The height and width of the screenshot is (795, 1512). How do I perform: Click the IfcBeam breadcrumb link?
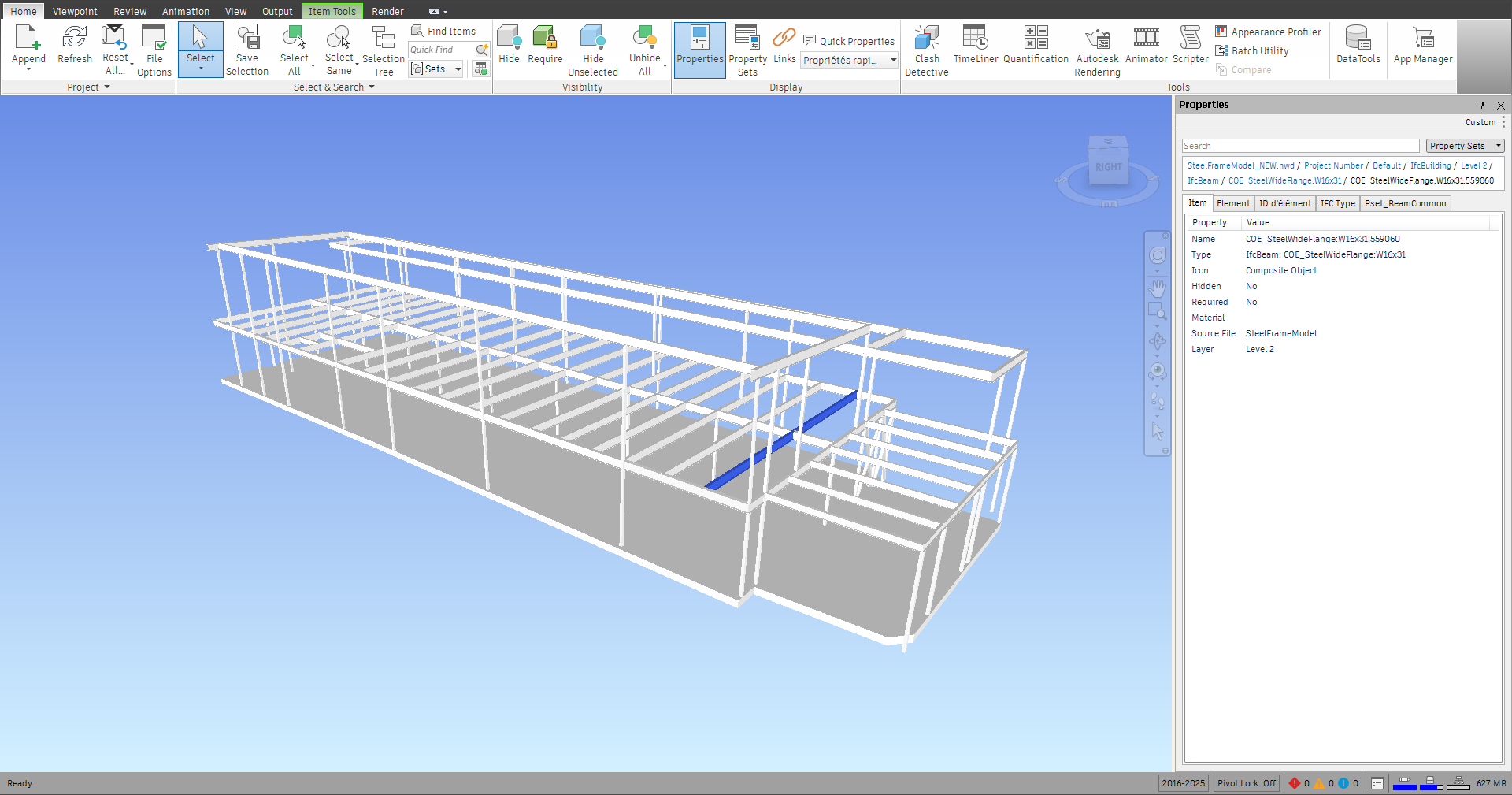click(1203, 180)
